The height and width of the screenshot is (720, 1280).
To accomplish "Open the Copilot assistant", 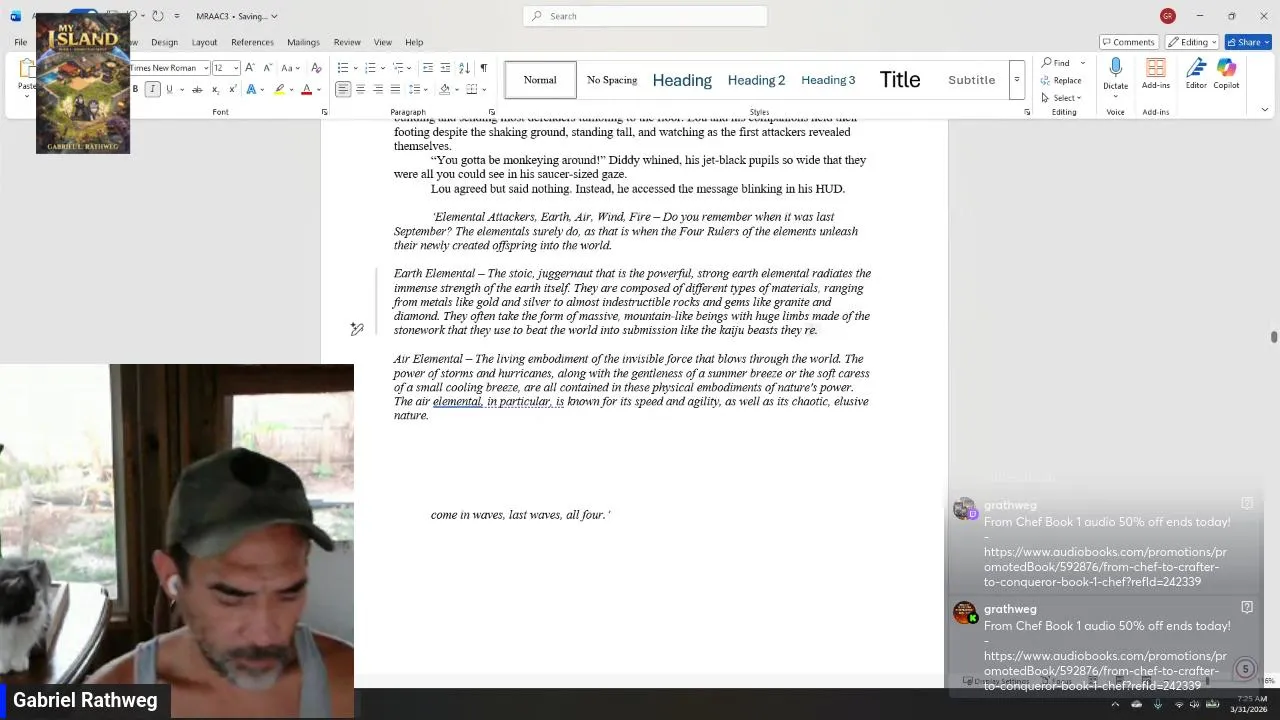I will pyautogui.click(x=1226, y=75).
